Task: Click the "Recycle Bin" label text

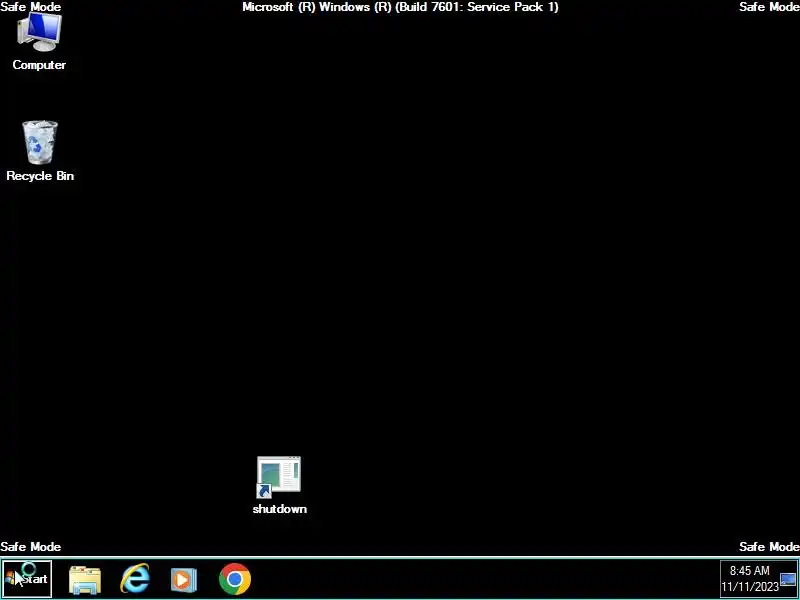Action: click(40, 176)
